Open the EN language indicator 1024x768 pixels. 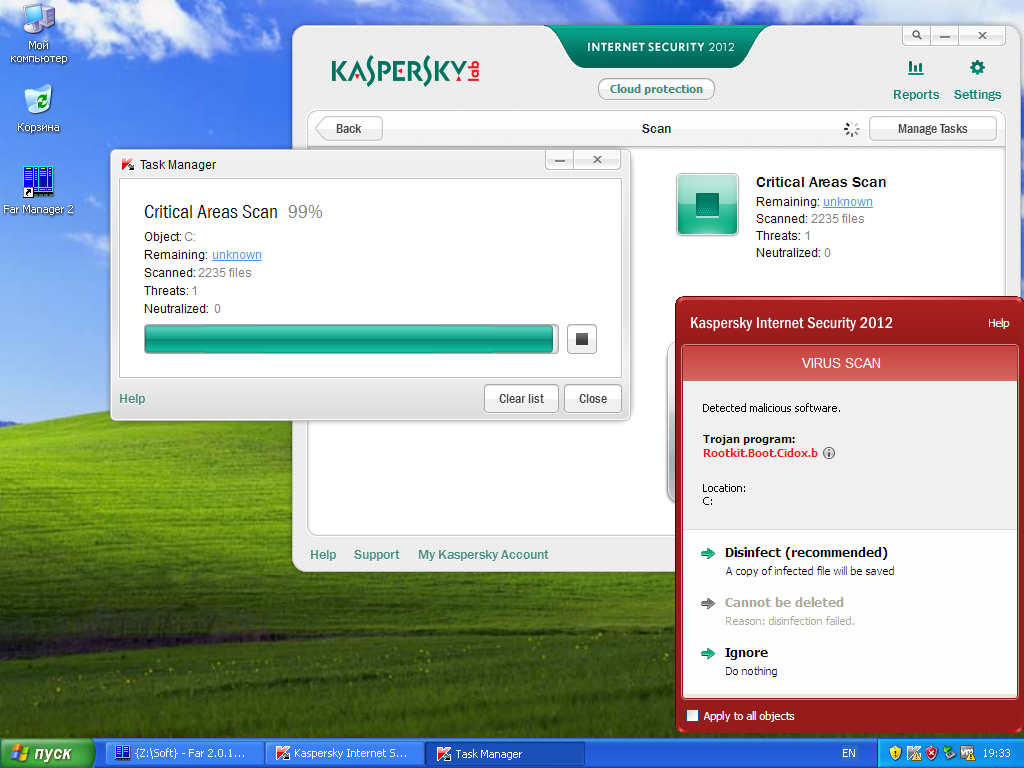coord(848,753)
